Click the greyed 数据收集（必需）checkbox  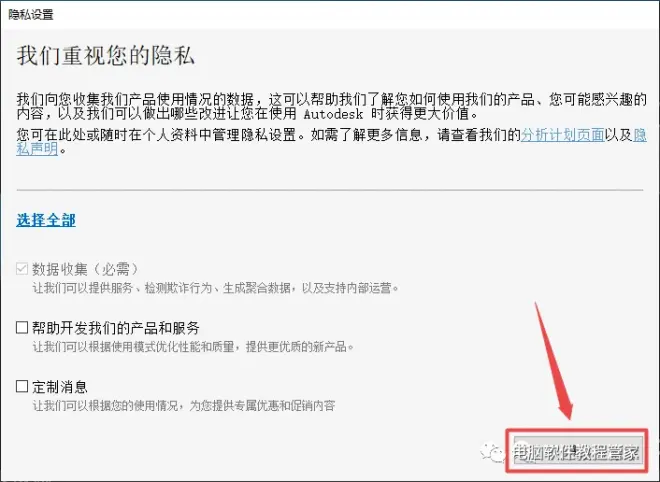point(22,269)
